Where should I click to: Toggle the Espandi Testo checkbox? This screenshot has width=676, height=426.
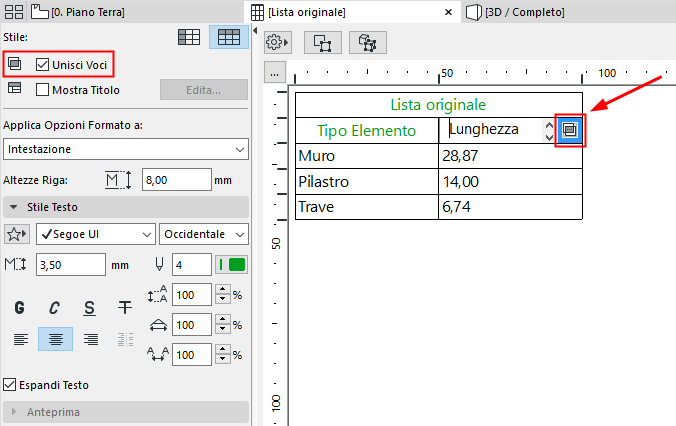(x=10, y=384)
